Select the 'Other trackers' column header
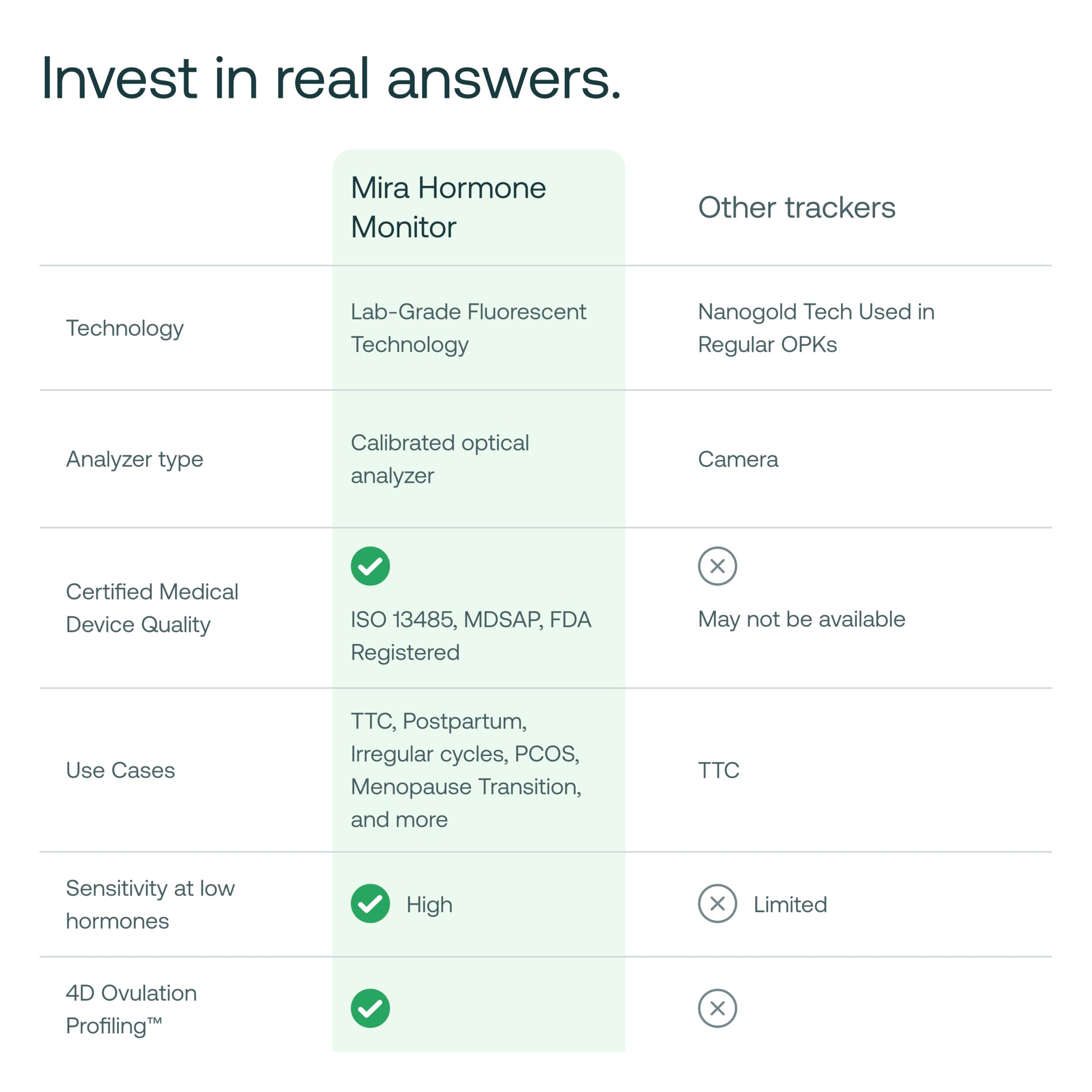The height and width of the screenshot is (1092, 1092). point(796,207)
